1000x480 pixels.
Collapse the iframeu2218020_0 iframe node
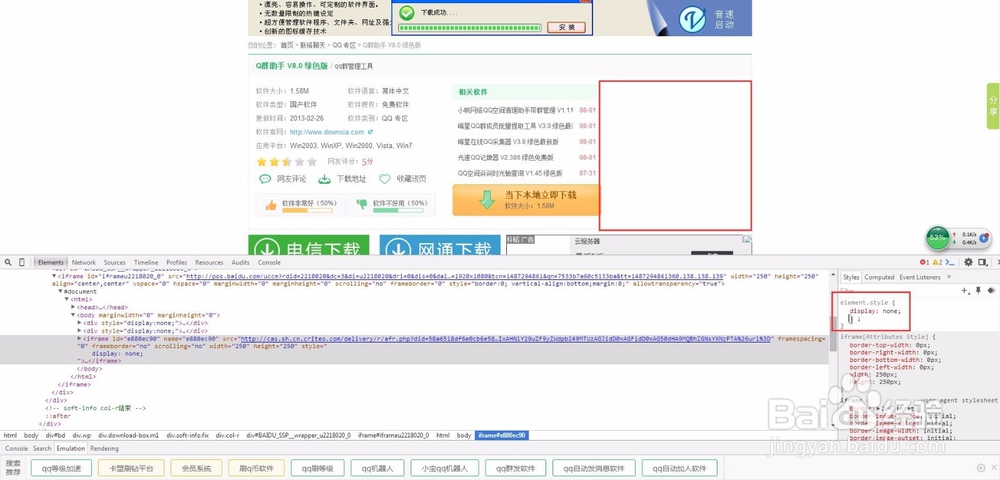coord(54,277)
